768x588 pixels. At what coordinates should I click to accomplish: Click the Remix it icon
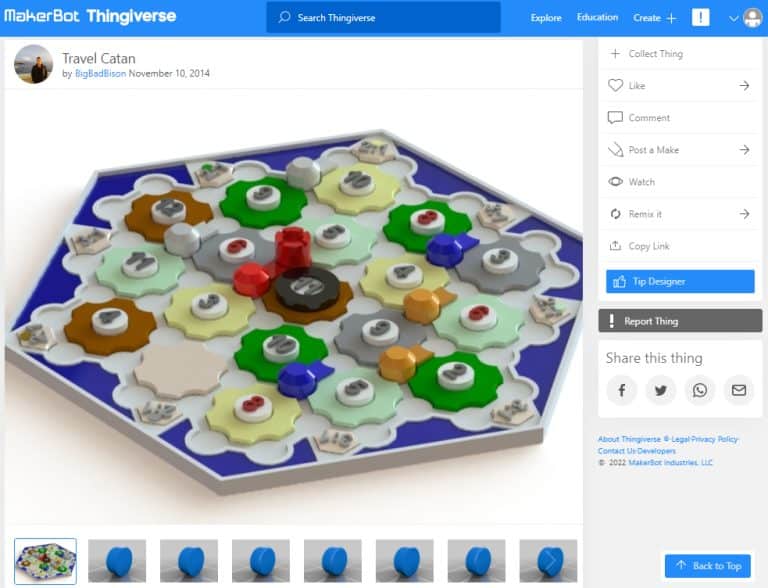pos(615,214)
